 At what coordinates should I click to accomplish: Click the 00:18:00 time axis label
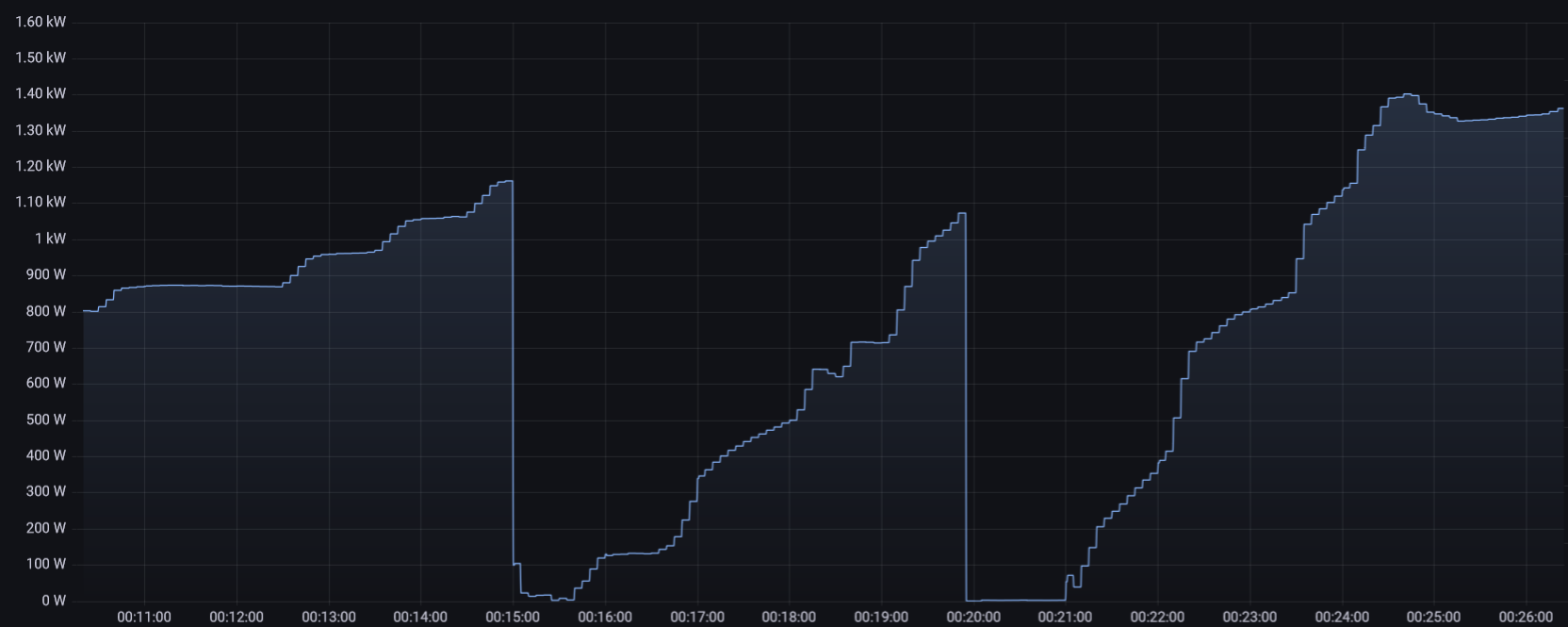(x=789, y=617)
